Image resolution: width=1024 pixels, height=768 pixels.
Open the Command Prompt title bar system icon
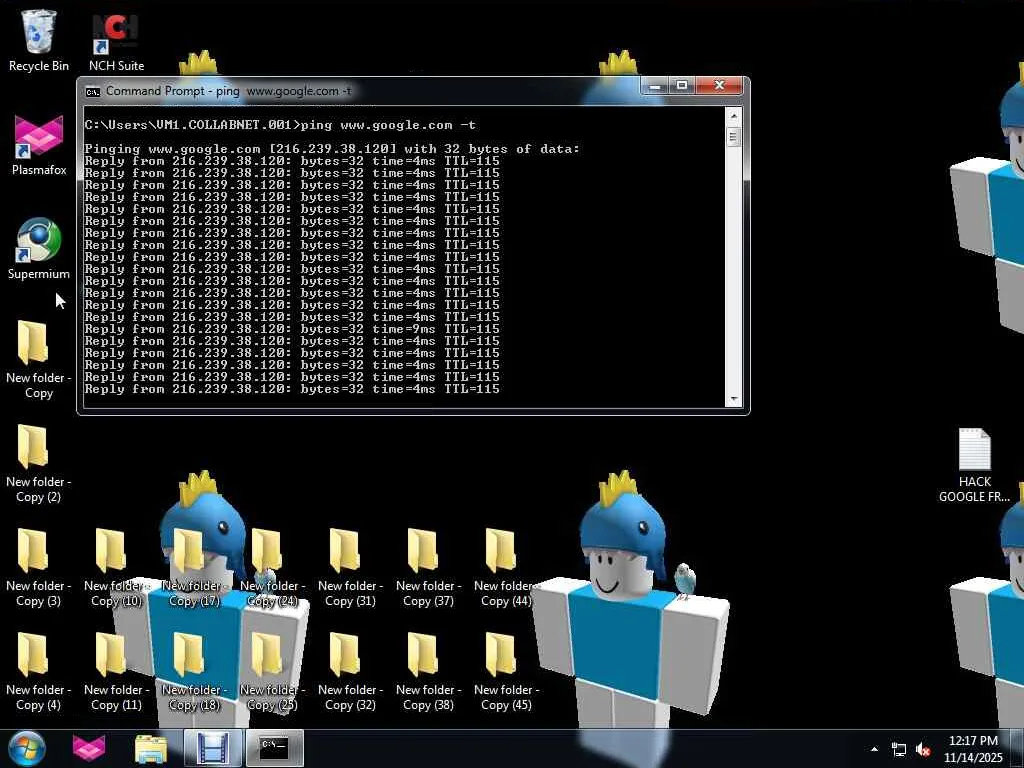(x=93, y=91)
